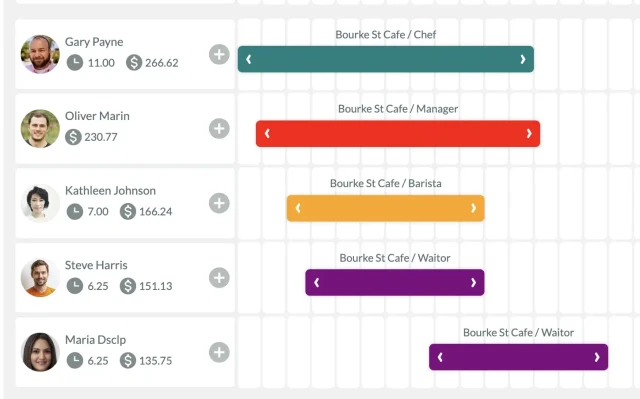This screenshot has height=399, width=640.
Task: Add a shift for Maria Dsclp
Action: click(x=219, y=352)
